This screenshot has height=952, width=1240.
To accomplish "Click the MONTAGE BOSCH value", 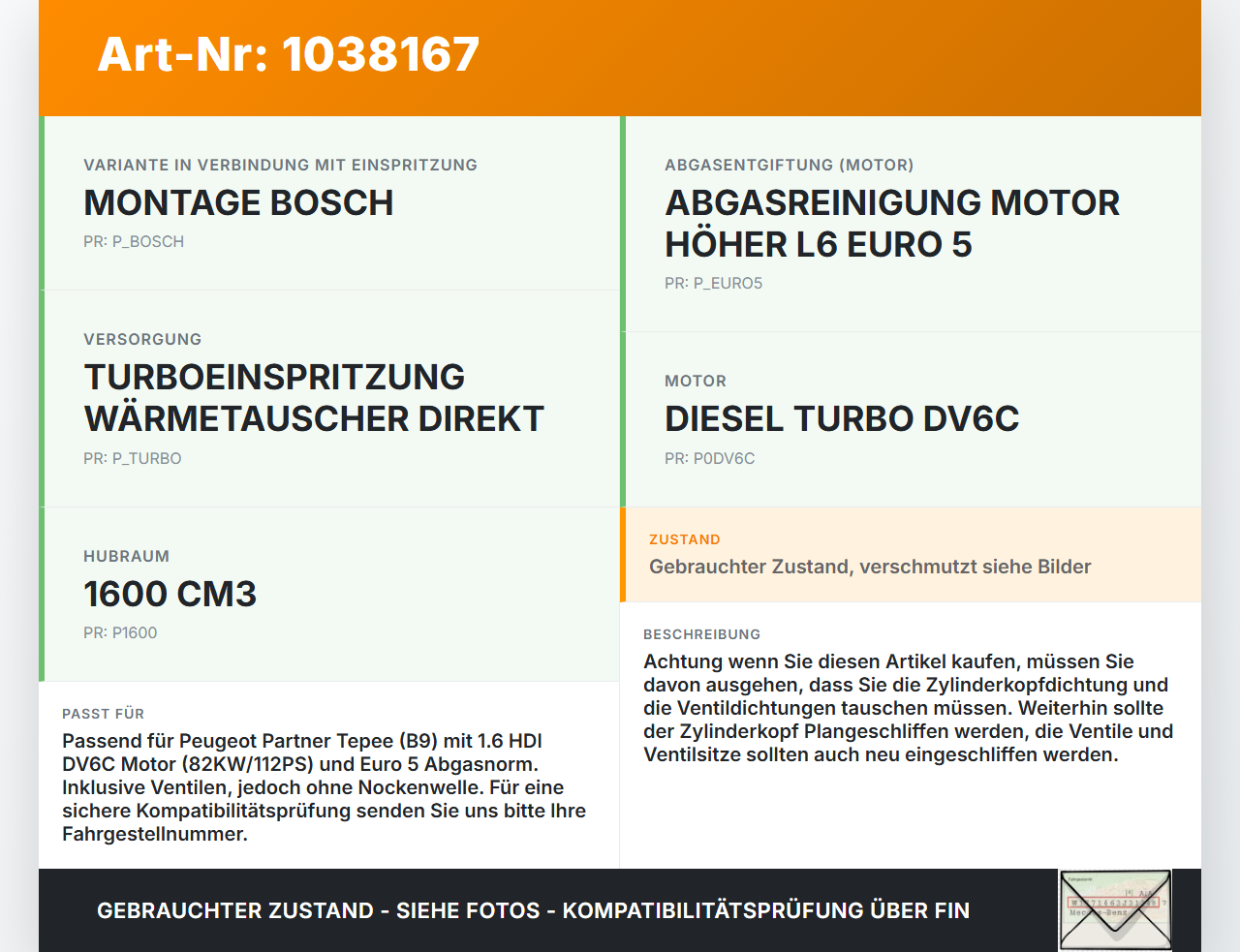I will point(238,202).
